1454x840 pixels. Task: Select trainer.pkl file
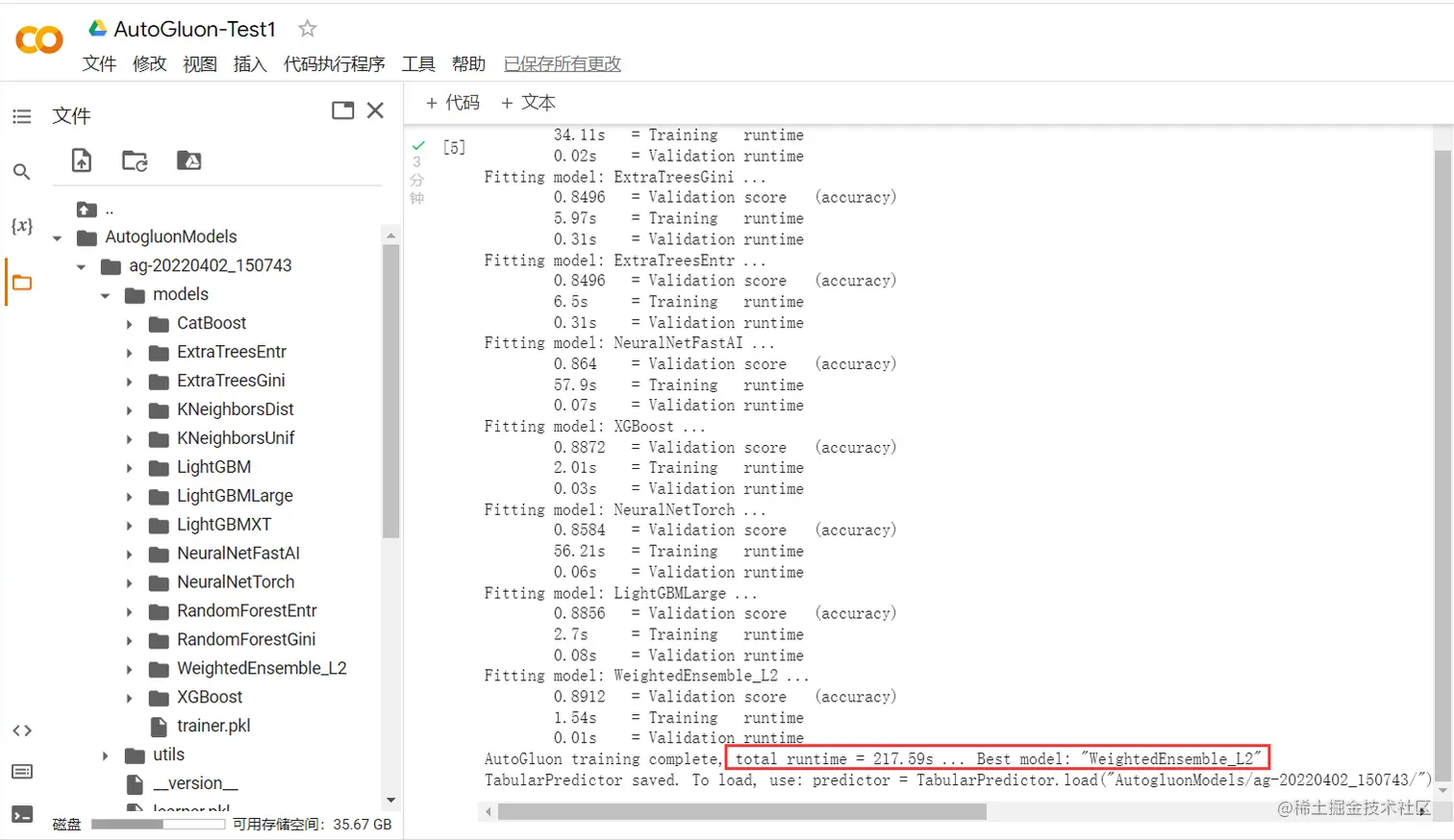[213, 726]
